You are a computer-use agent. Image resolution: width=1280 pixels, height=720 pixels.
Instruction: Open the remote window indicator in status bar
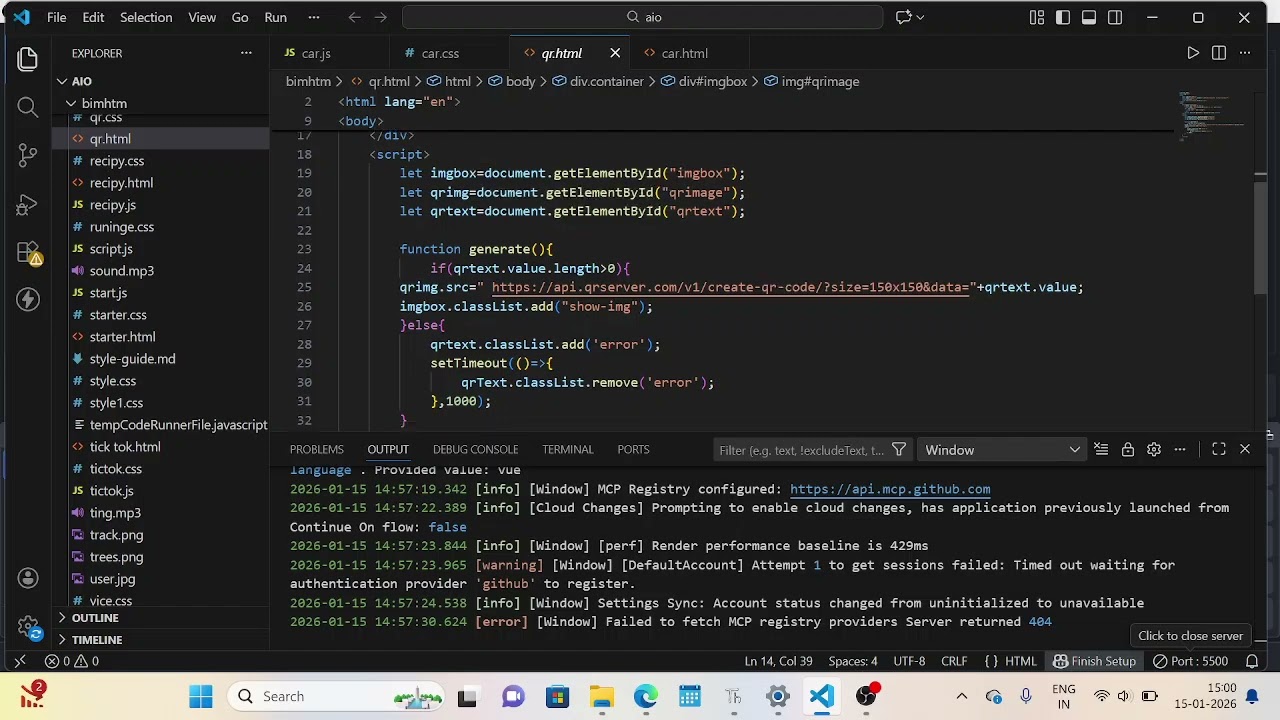click(19, 661)
